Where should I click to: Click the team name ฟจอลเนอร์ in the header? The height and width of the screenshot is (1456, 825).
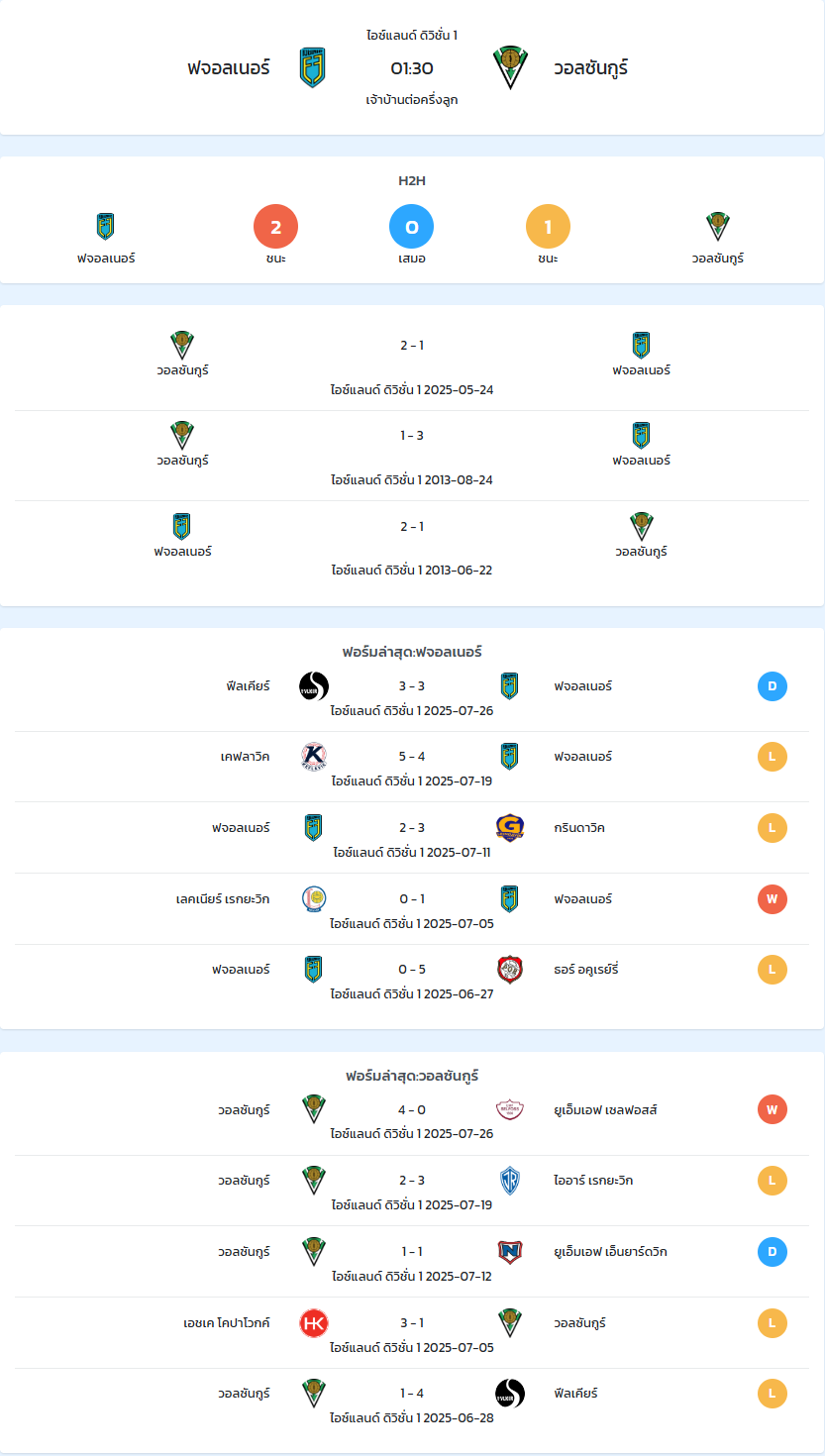click(x=229, y=68)
